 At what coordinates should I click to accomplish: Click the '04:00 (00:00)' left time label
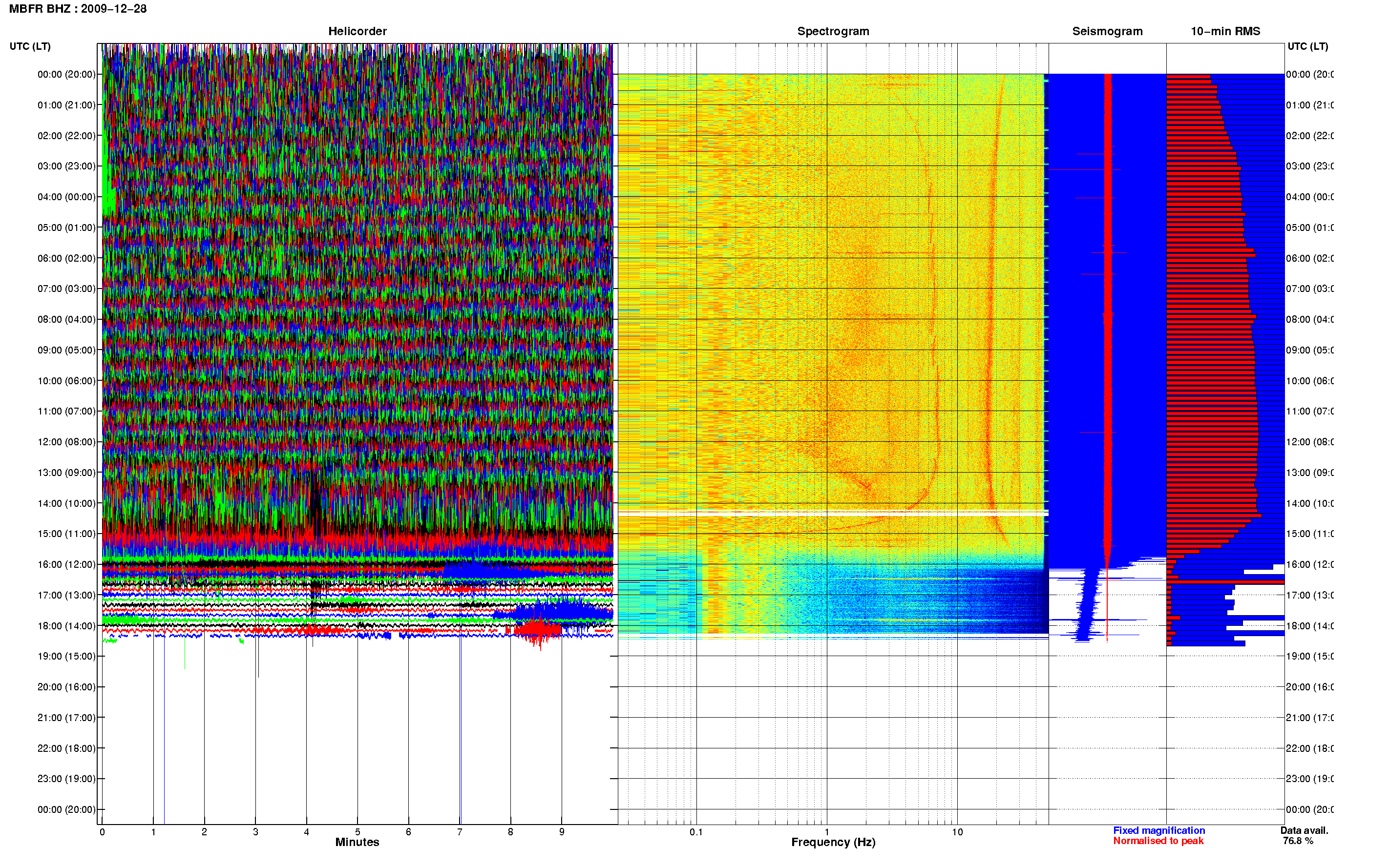pyautogui.click(x=66, y=197)
